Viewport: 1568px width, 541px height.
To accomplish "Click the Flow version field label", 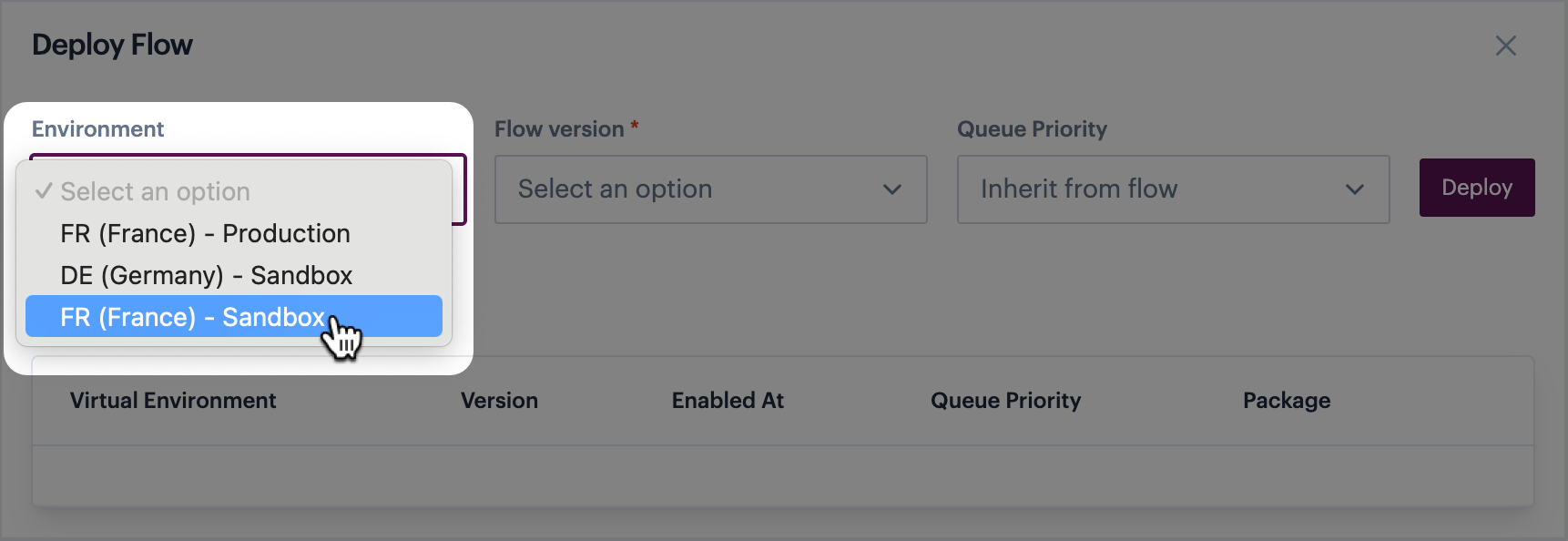I will click(559, 129).
